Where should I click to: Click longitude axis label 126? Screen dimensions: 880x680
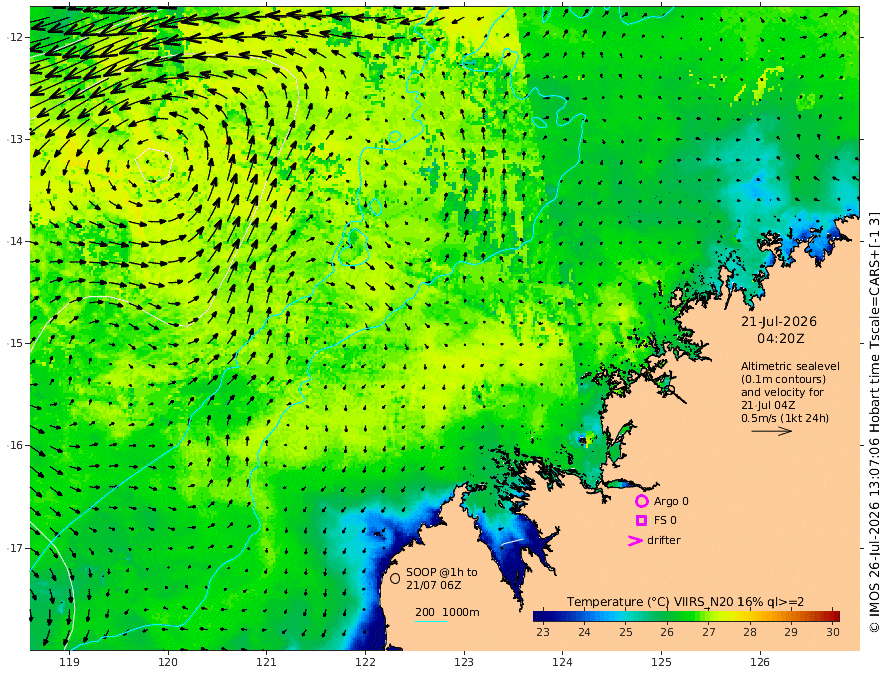[x=760, y=663]
